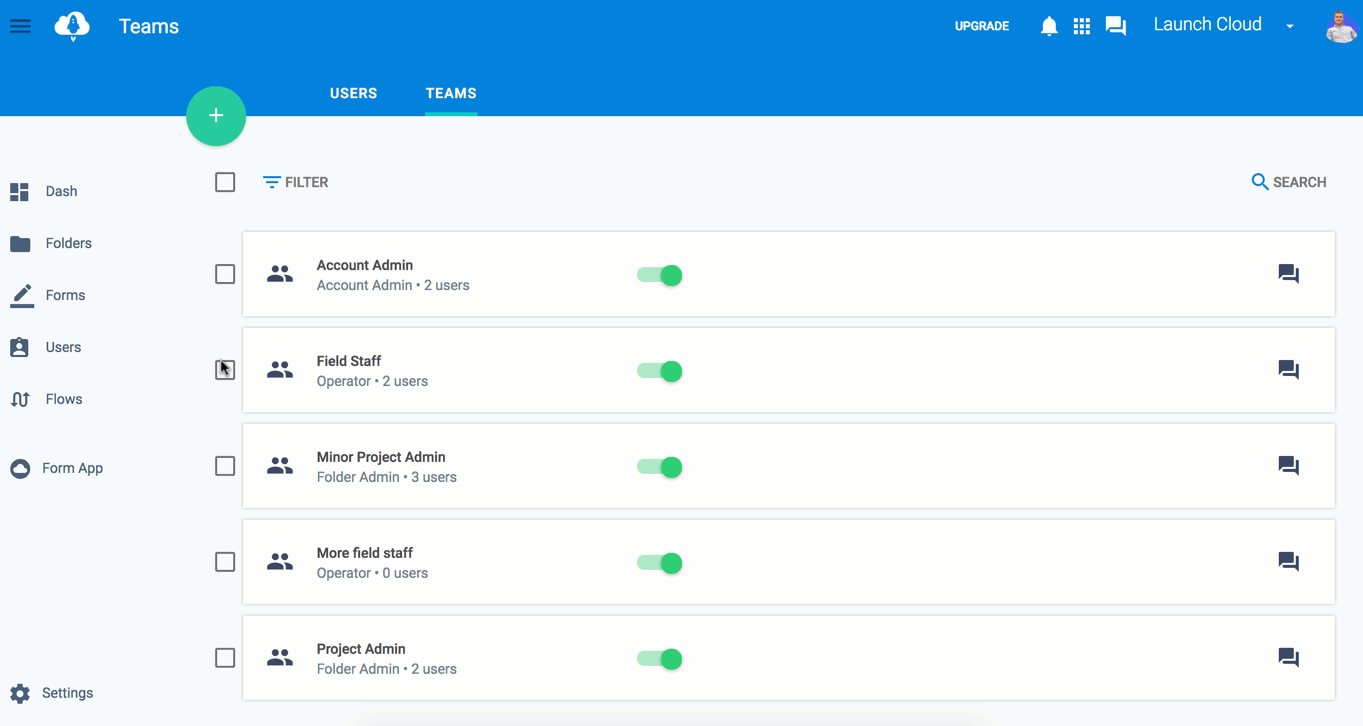Viewport: 1363px width, 726px height.
Task: Open the hamburger navigation menu
Action: [x=20, y=26]
